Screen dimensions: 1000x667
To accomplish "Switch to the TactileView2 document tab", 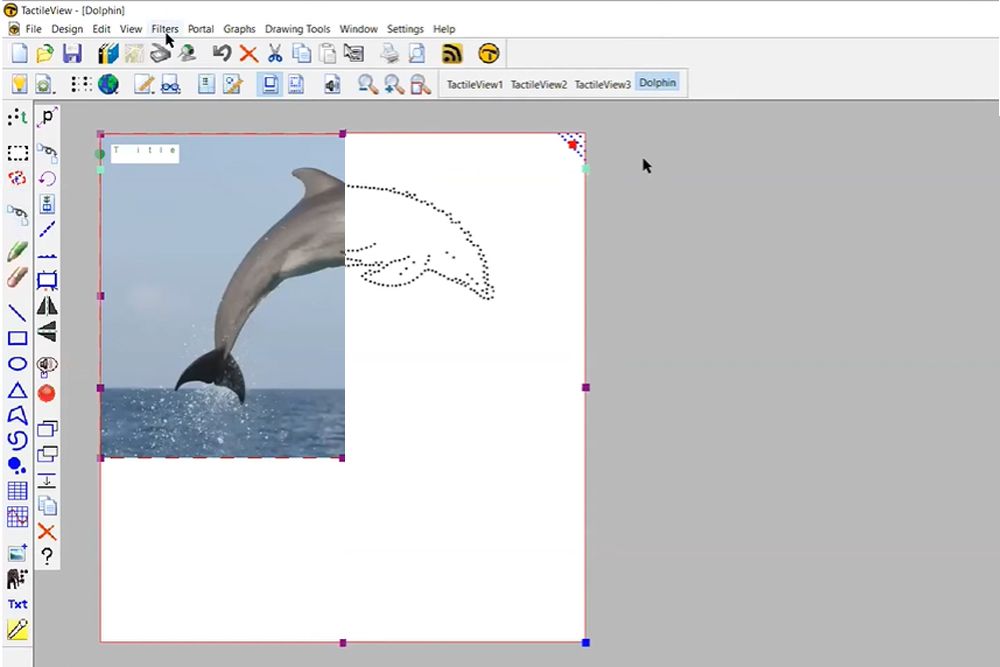I will (x=538, y=84).
